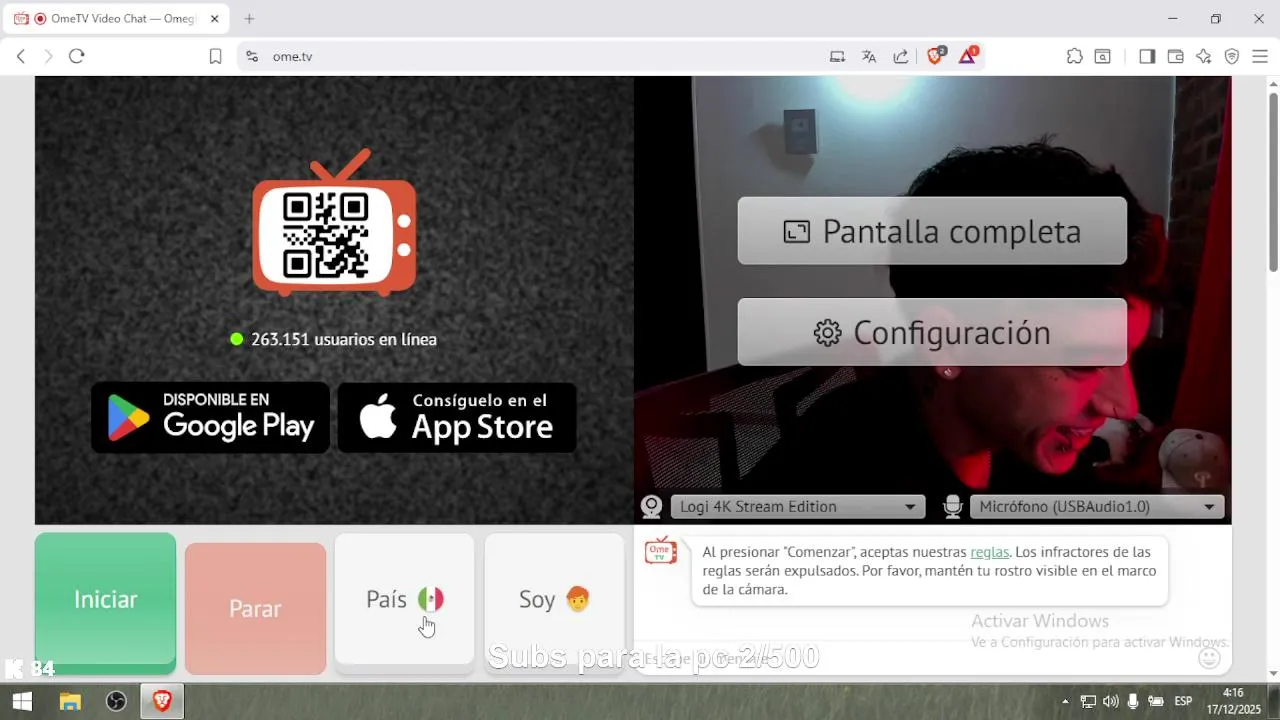Click the browser back arrow
The image size is (1280, 720).
click(20, 57)
